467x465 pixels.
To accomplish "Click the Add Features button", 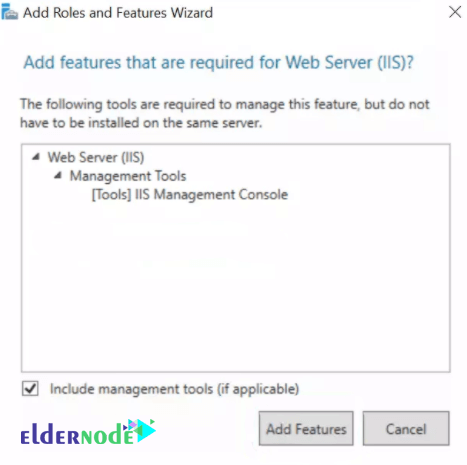I will click(x=306, y=429).
